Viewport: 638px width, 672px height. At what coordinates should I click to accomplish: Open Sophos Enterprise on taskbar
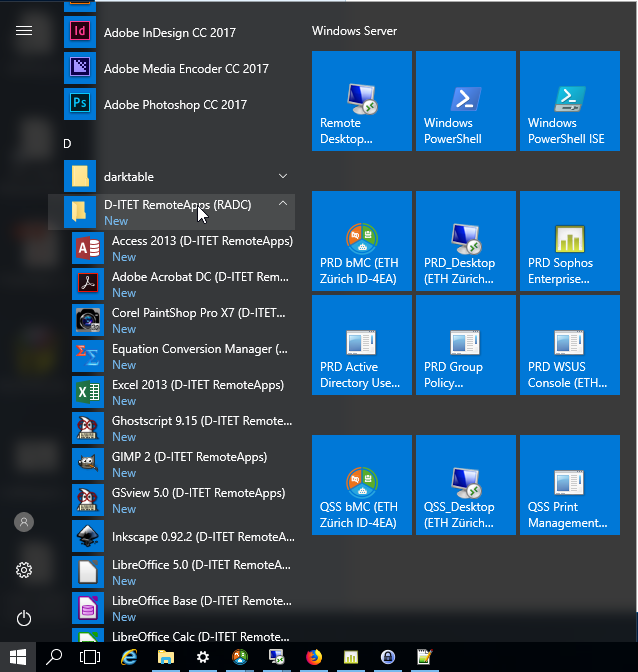tap(351, 657)
